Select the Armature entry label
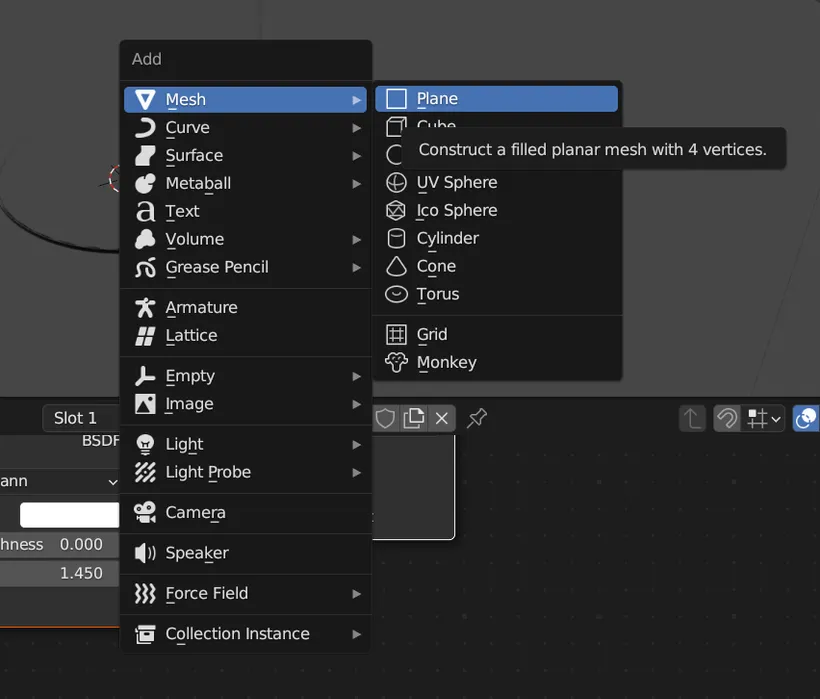The width and height of the screenshot is (820, 699). click(x=201, y=307)
